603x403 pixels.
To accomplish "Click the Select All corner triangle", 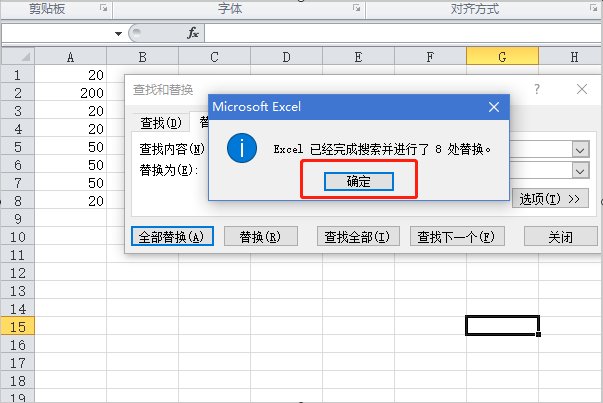I will click(18, 57).
